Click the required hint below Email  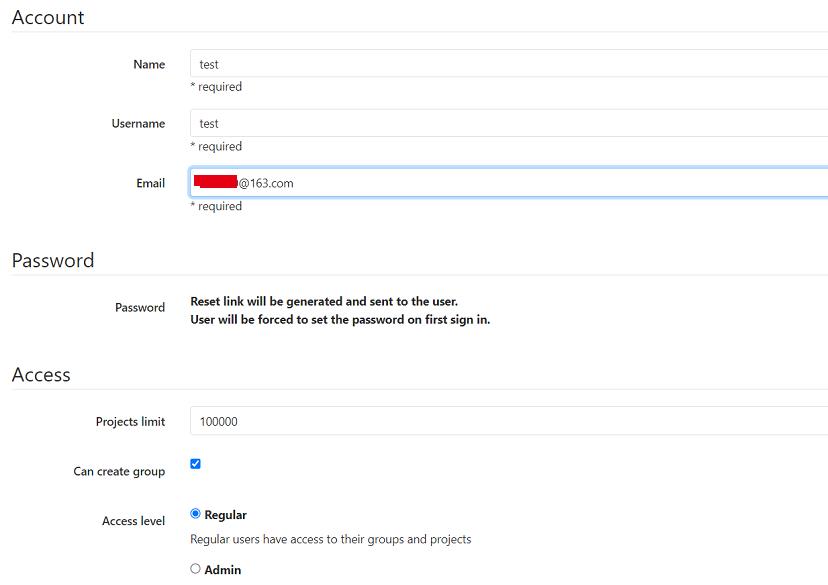pyautogui.click(x=216, y=206)
